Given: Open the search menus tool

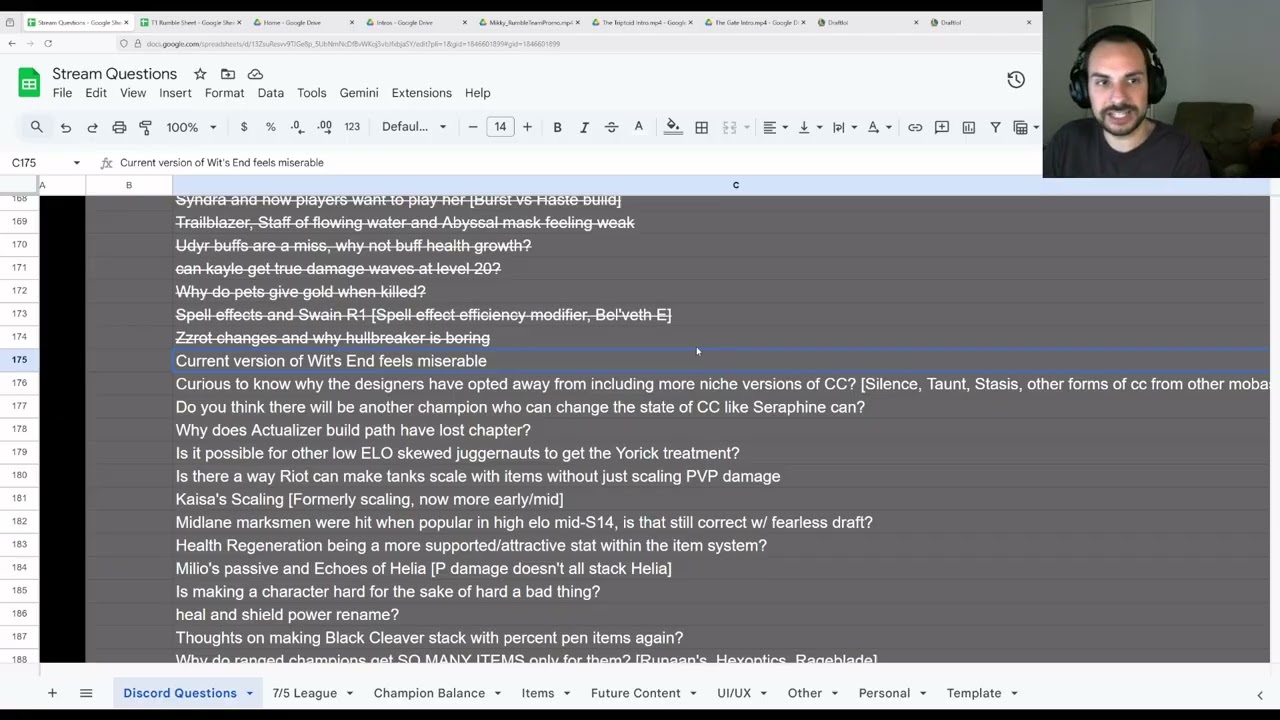Looking at the screenshot, I should [x=36, y=127].
